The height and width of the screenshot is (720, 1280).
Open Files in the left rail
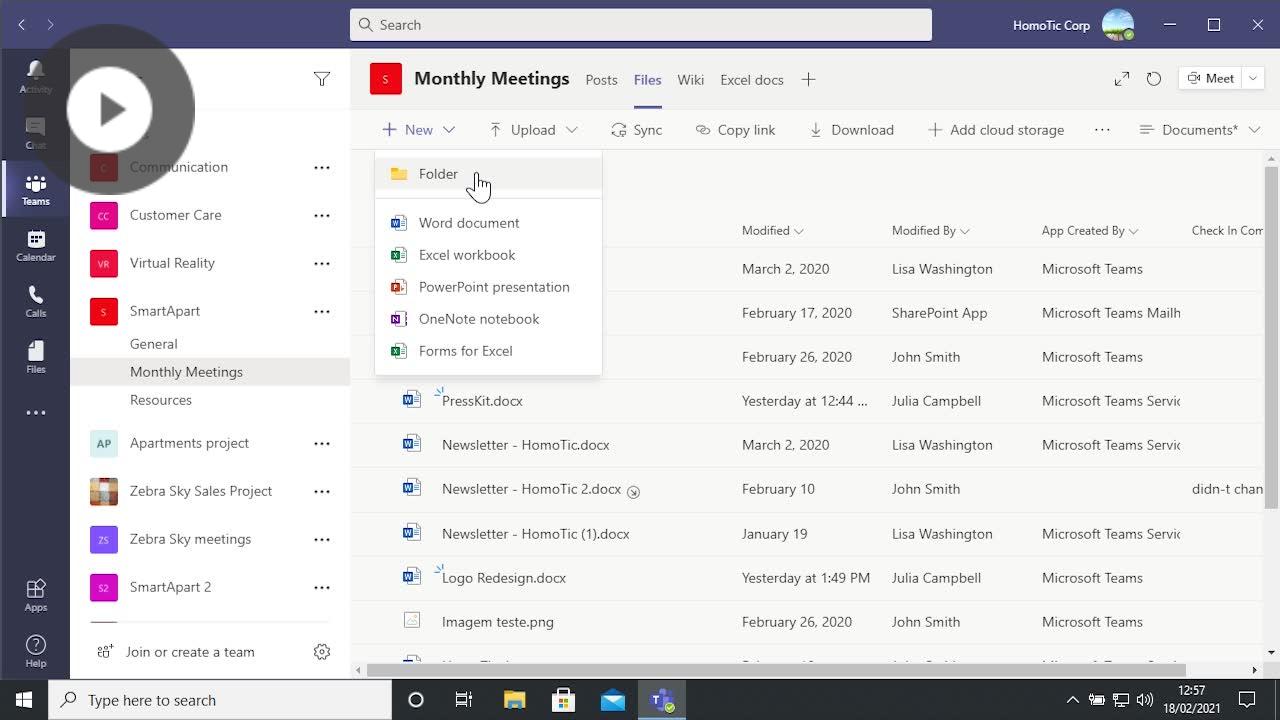coord(35,357)
